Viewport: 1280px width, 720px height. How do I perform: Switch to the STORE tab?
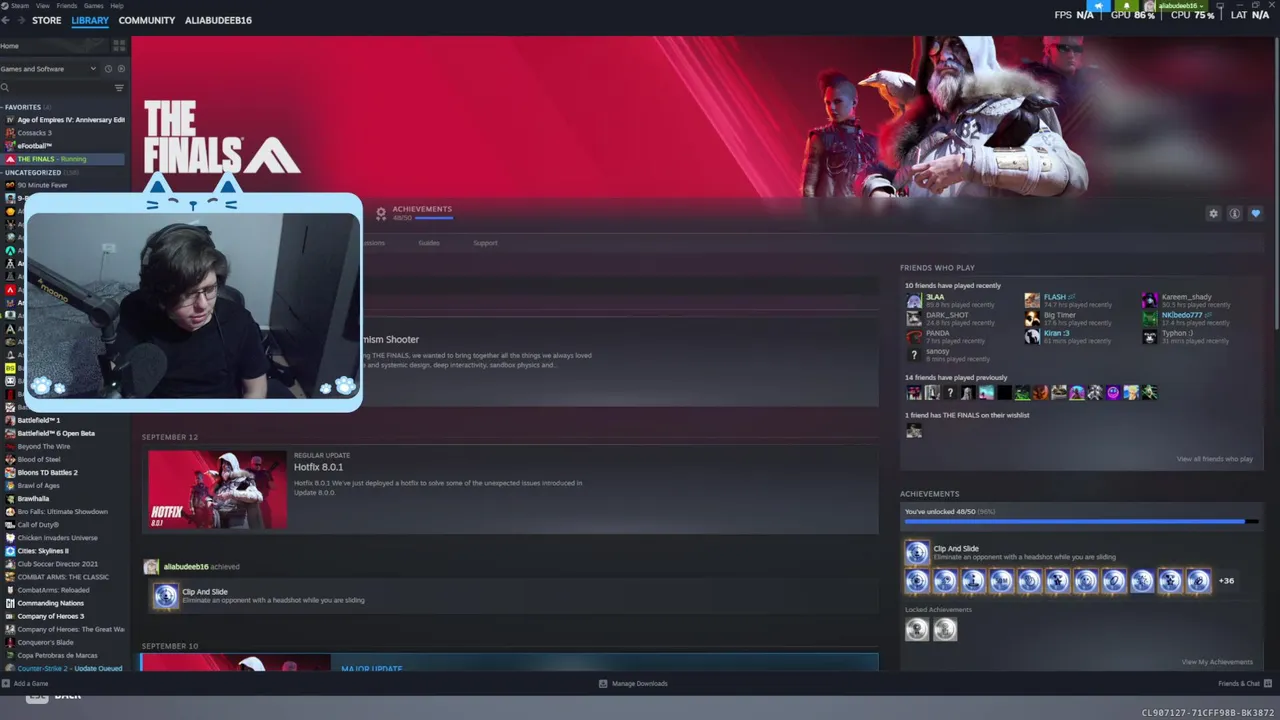pyautogui.click(x=46, y=20)
